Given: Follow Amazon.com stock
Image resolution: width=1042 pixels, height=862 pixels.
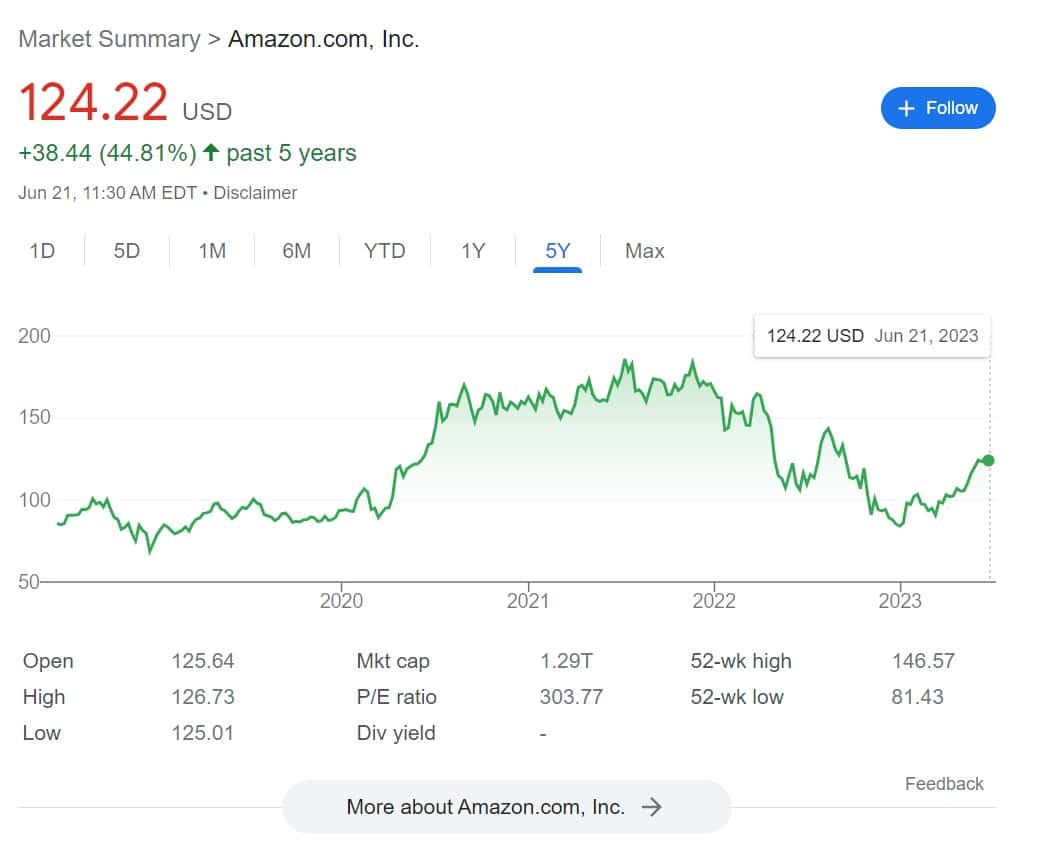Looking at the screenshot, I should pos(938,108).
